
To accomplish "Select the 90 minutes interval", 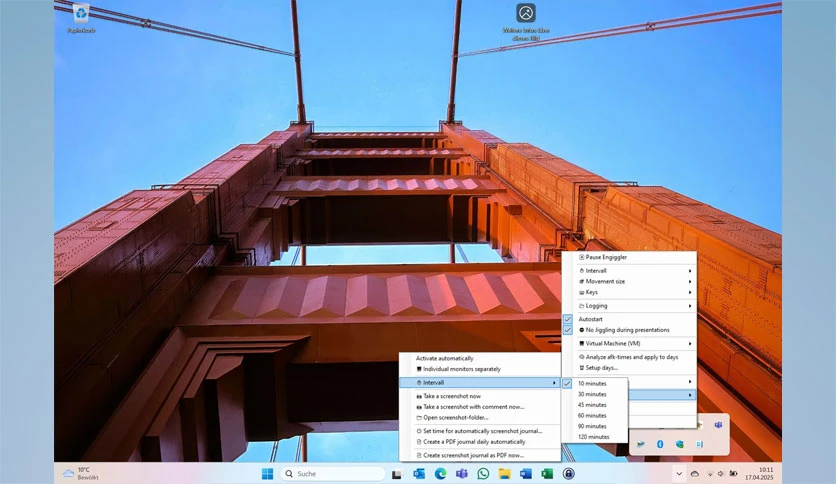I will (x=594, y=426).
